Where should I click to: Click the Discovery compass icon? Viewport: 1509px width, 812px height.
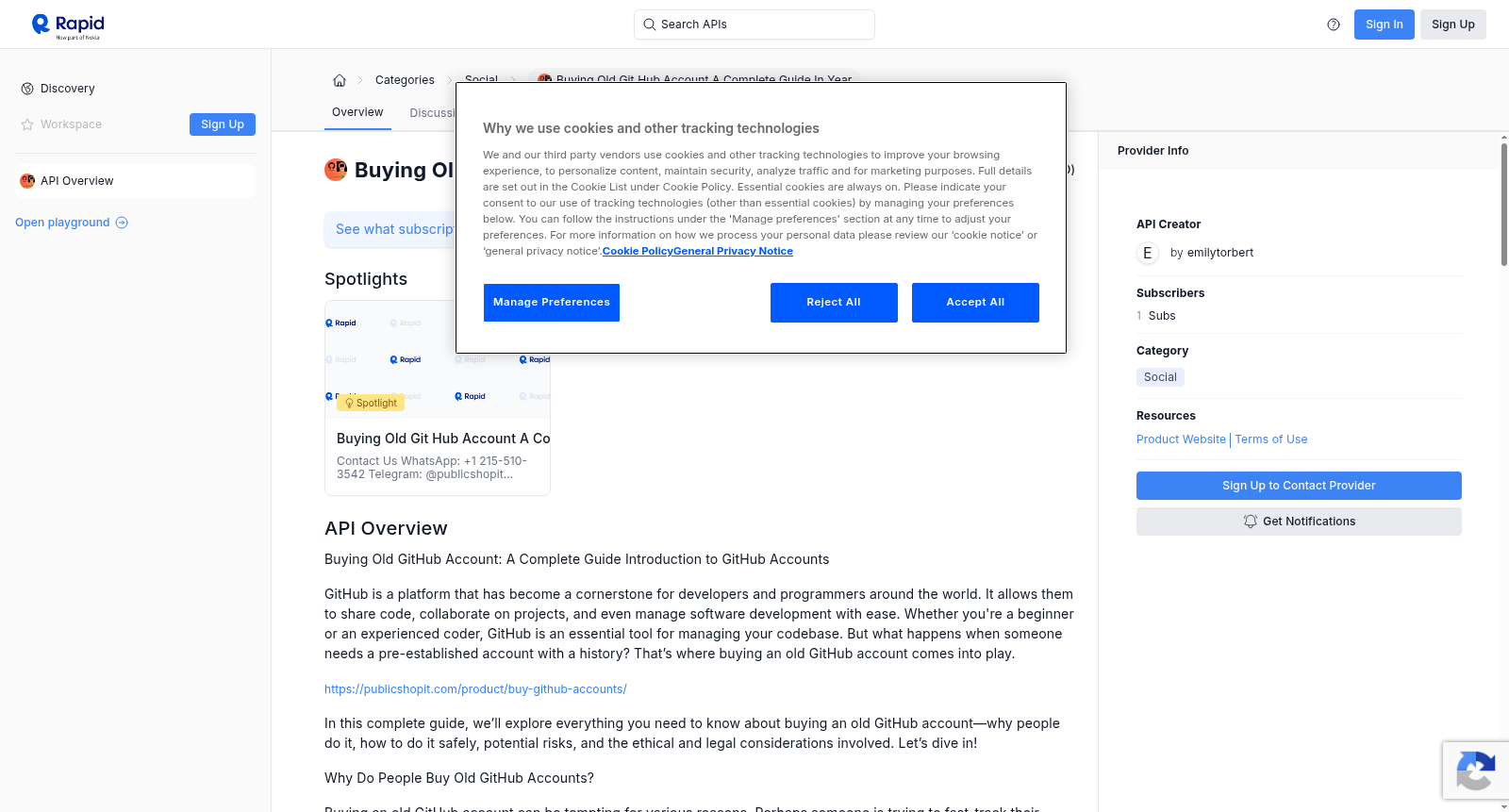(x=27, y=89)
